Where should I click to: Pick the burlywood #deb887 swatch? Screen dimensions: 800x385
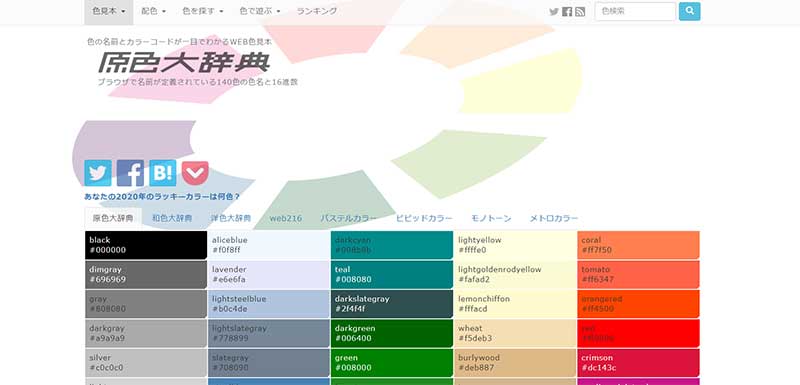pyautogui.click(x=515, y=363)
